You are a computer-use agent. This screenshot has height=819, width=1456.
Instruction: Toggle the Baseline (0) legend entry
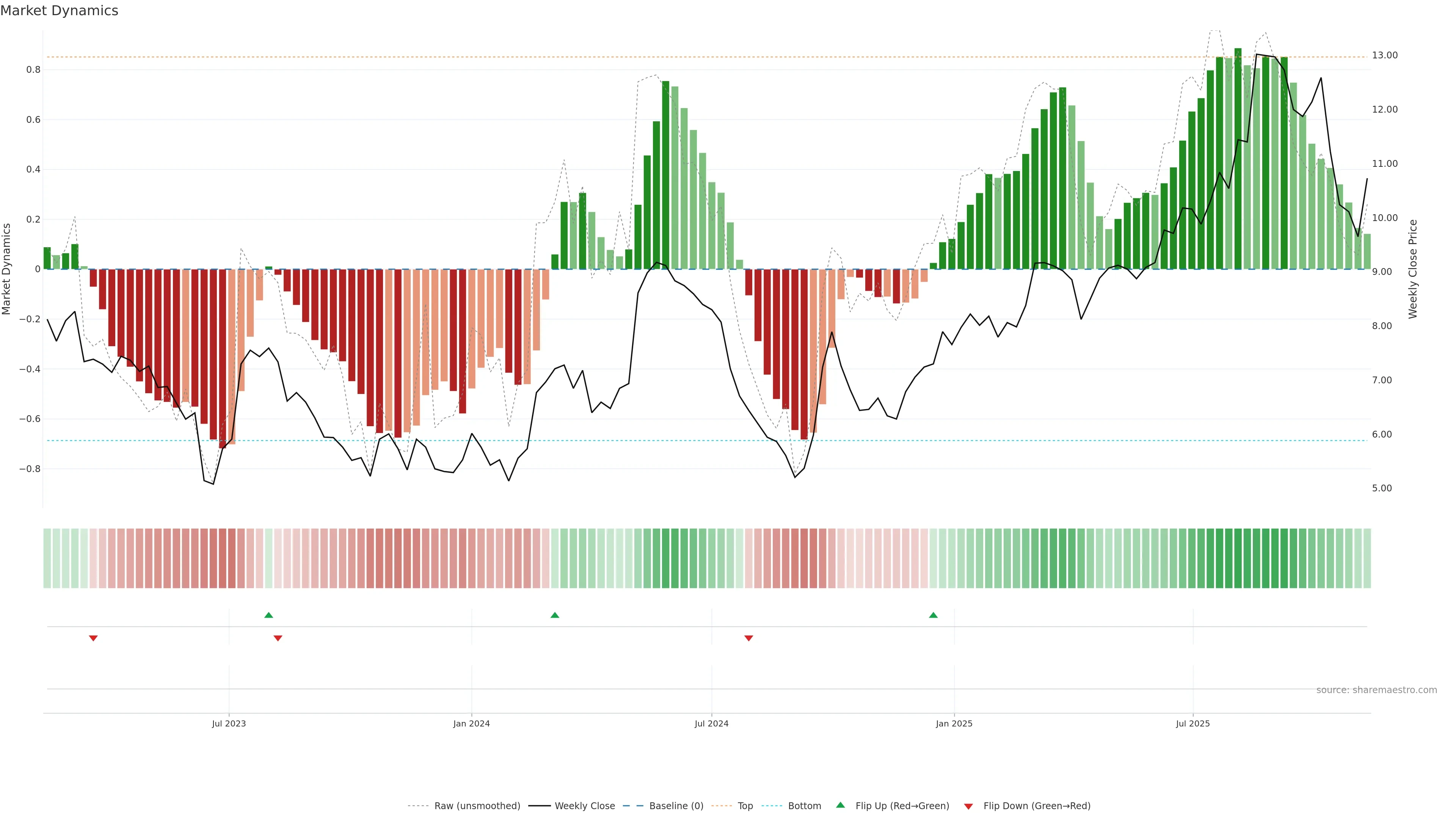(676, 806)
